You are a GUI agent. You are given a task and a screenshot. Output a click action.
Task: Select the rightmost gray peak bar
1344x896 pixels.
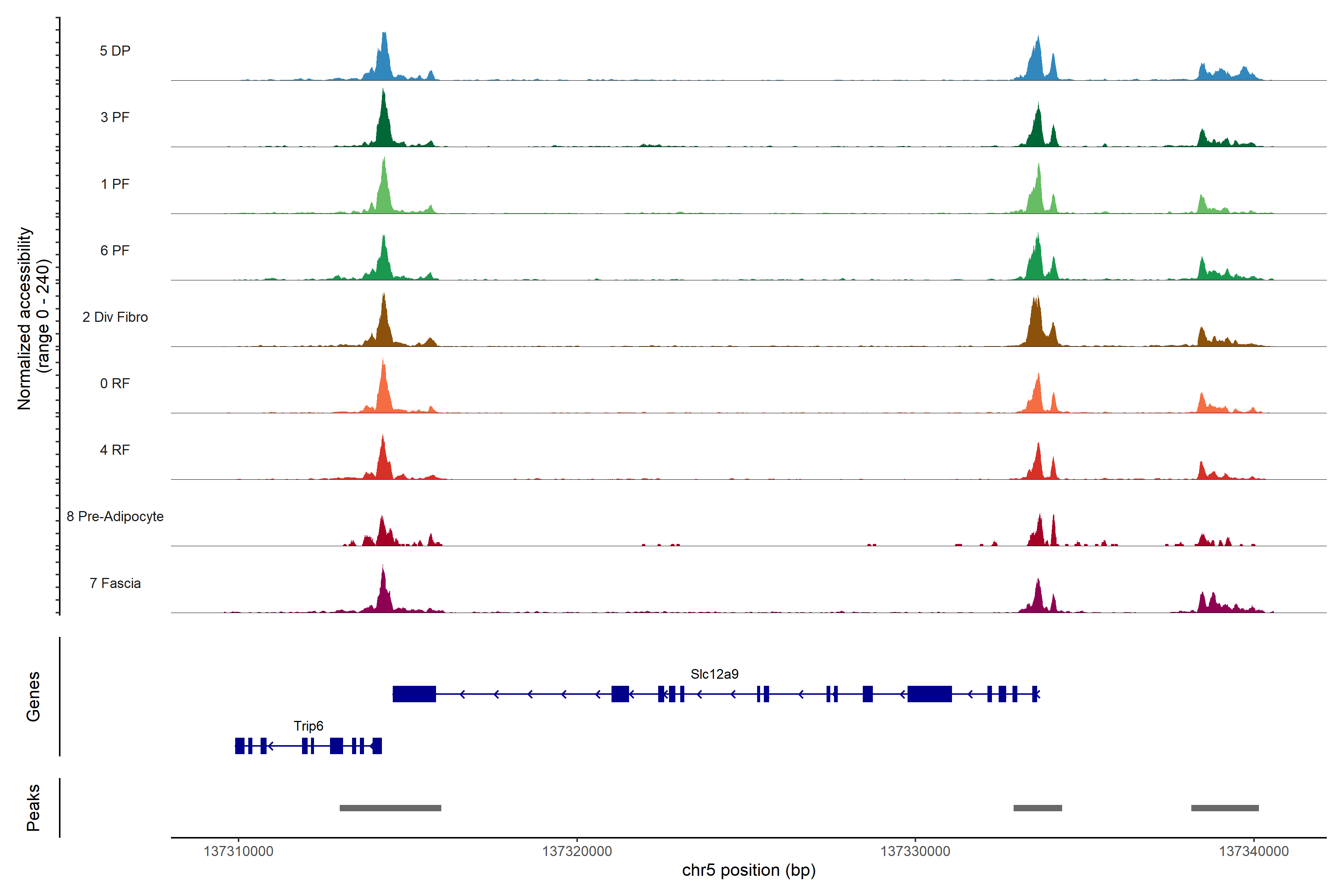point(1225,808)
